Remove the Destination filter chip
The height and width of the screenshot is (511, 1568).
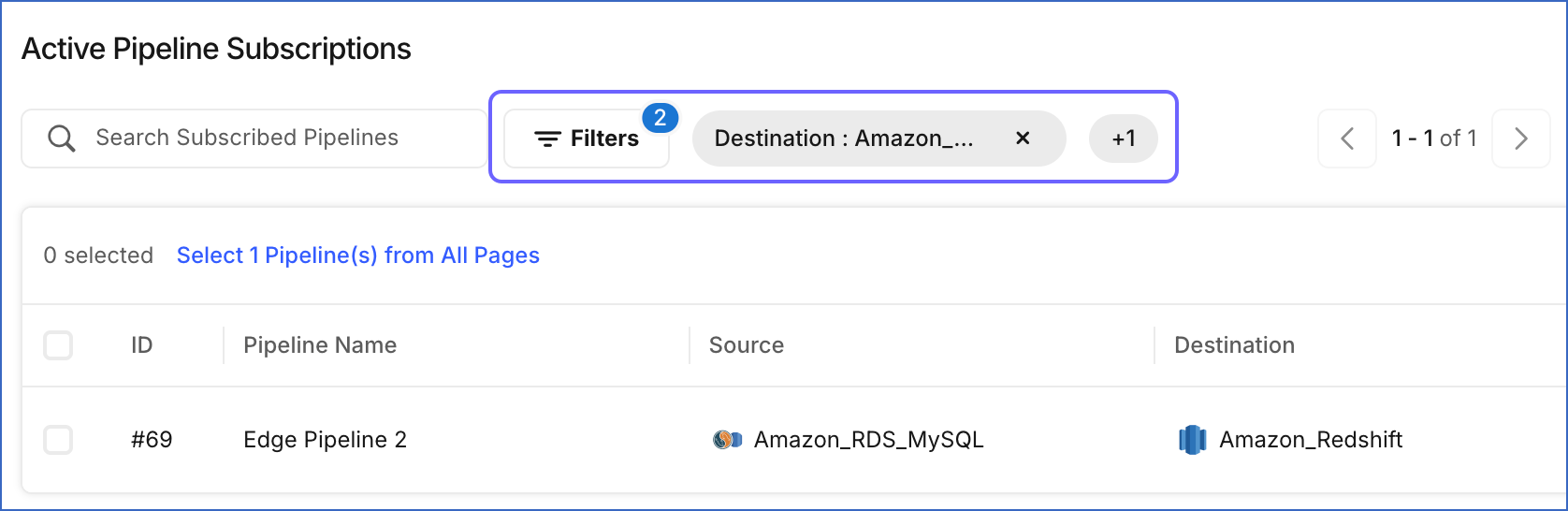tap(1023, 139)
